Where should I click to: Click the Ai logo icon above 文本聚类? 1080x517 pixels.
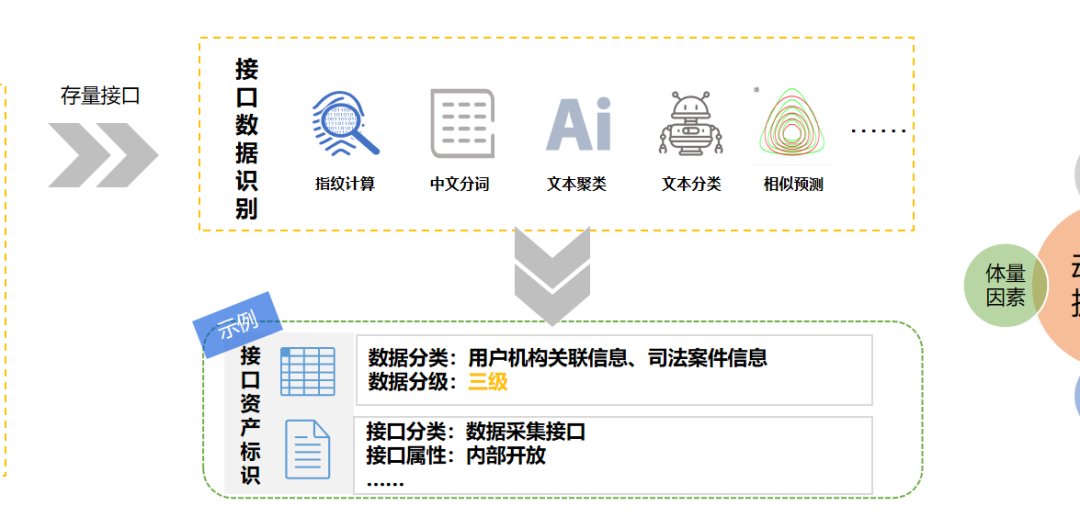(579, 124)
